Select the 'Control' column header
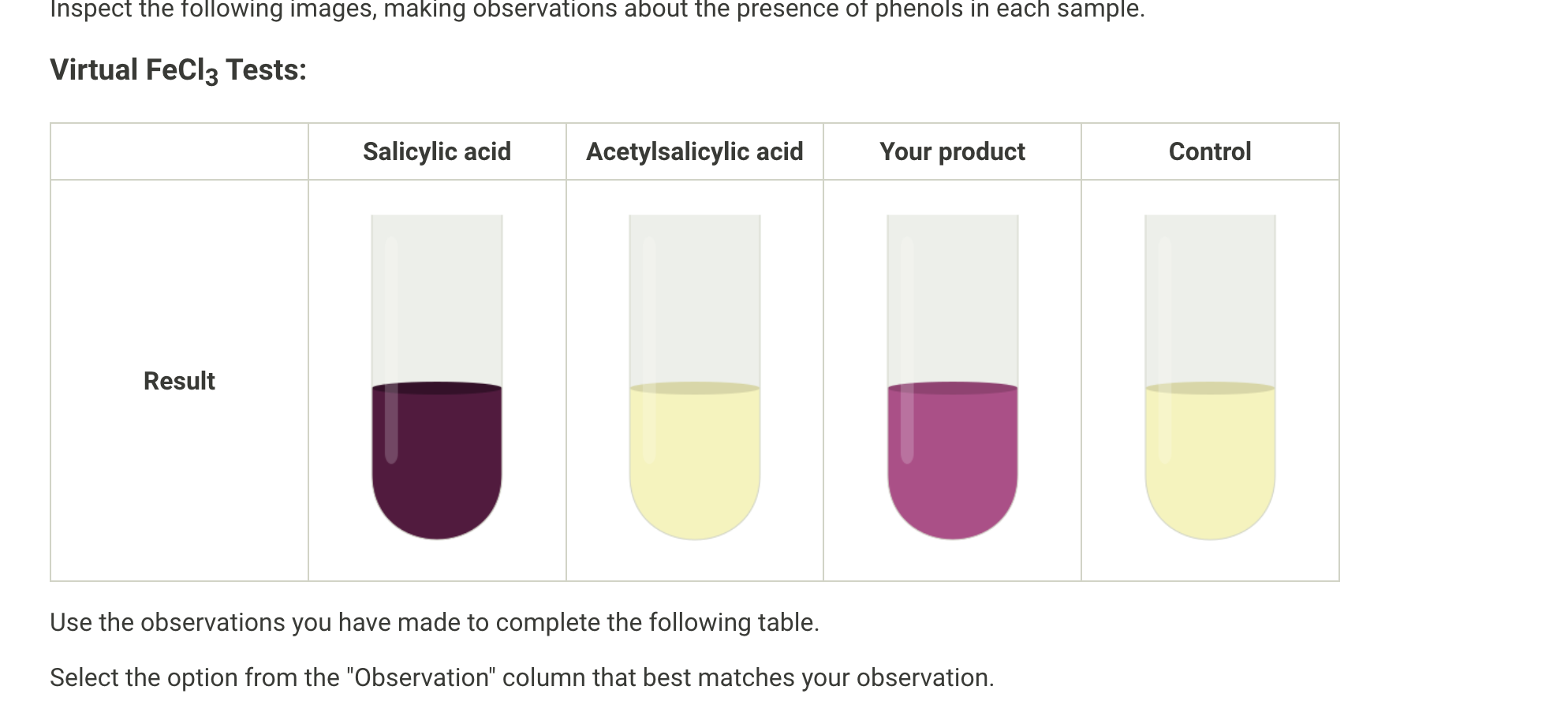 (1210, 151)
